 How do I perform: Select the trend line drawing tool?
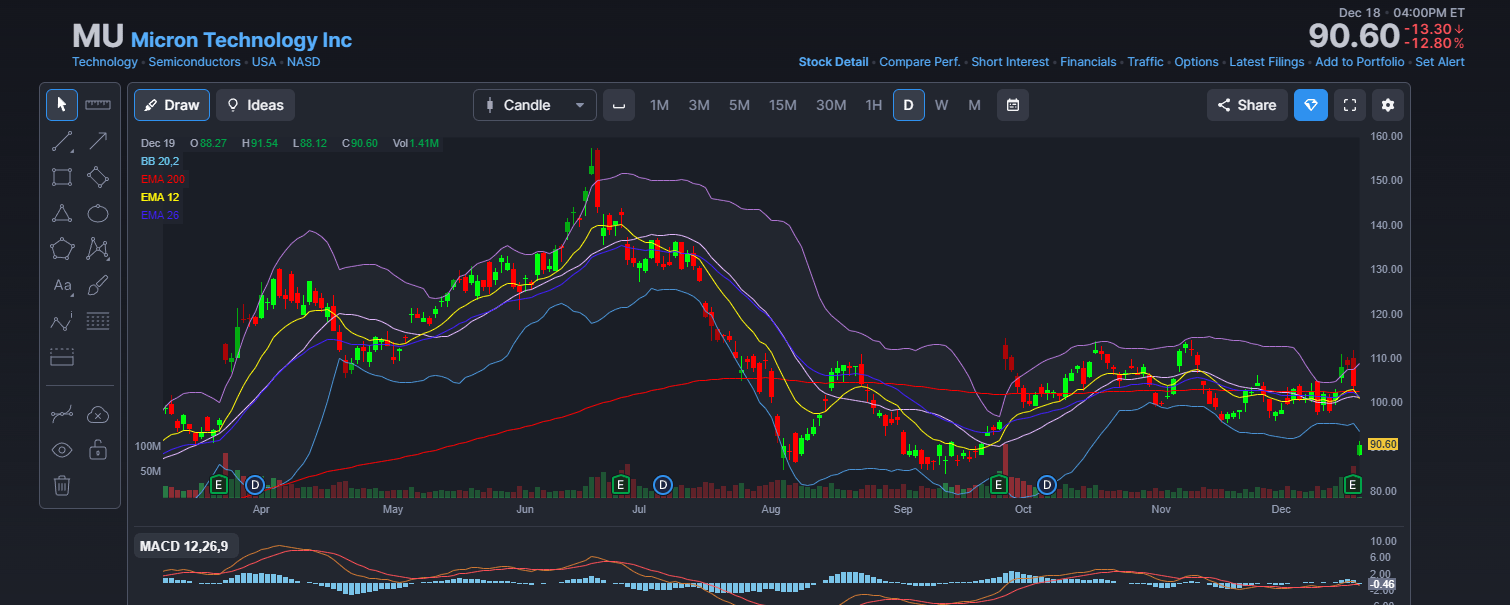coord(62,141)
